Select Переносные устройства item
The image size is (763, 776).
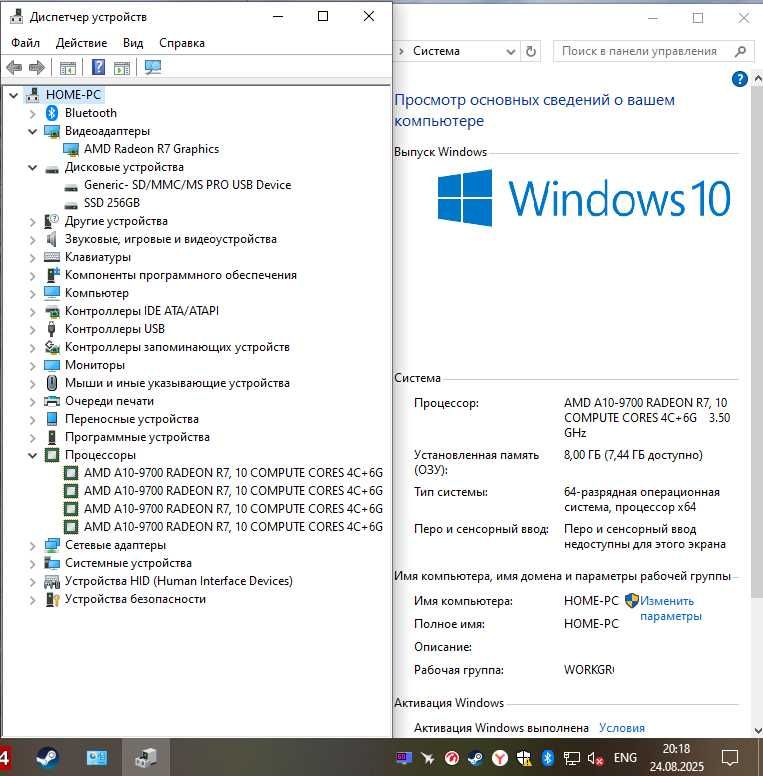[x=132, y=419]
